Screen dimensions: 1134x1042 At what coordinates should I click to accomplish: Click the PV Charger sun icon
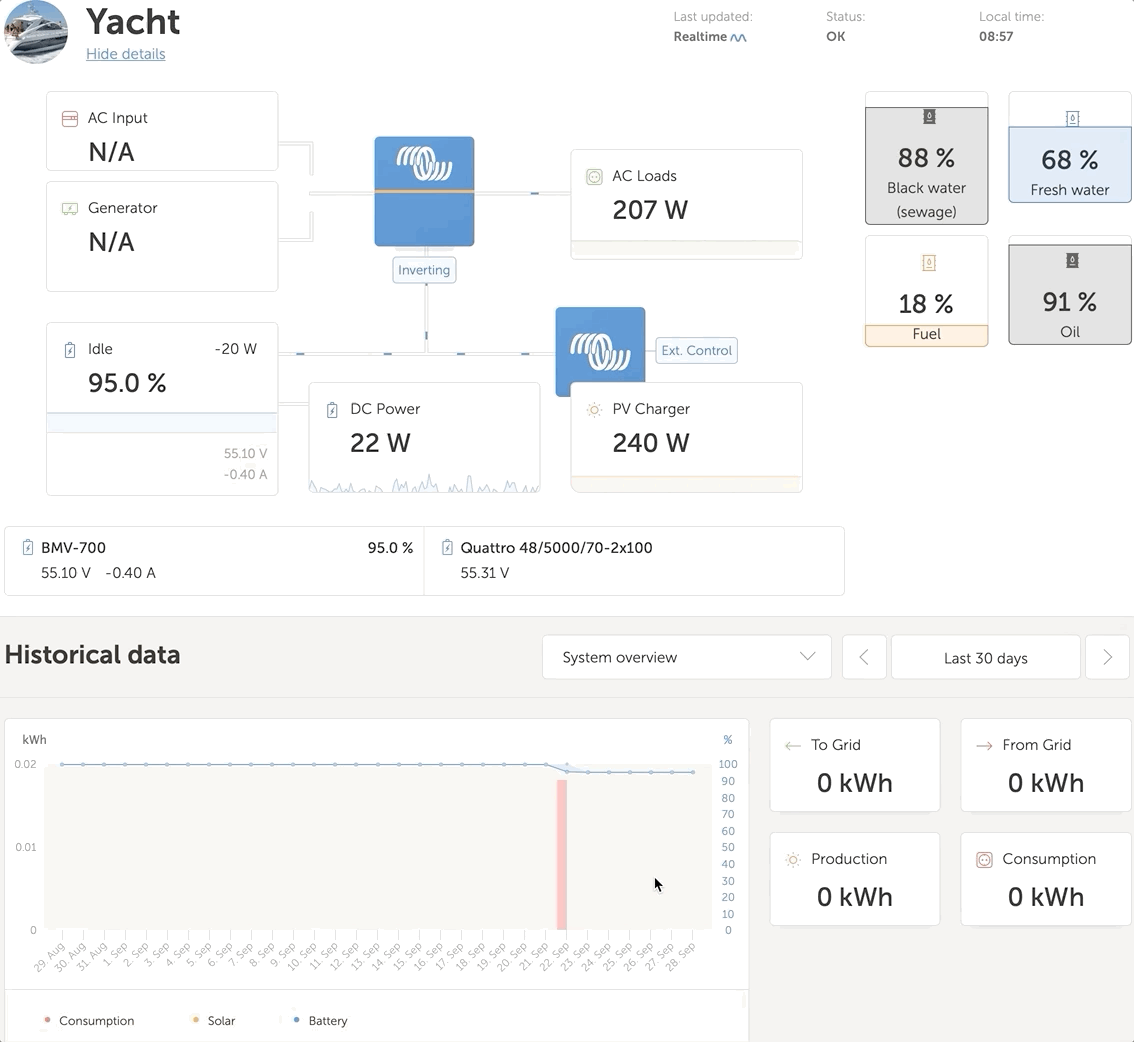(x=594, y=409)
